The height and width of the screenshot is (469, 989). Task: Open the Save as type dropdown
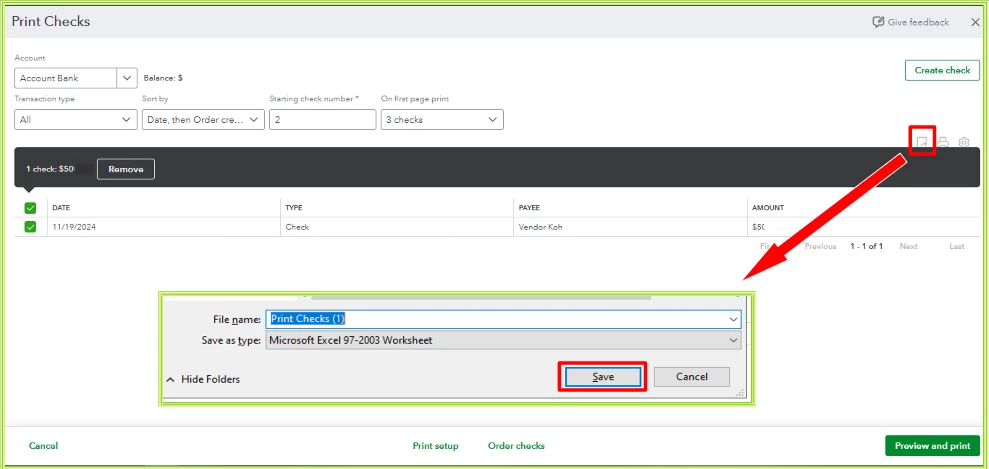tap(503, 340)
